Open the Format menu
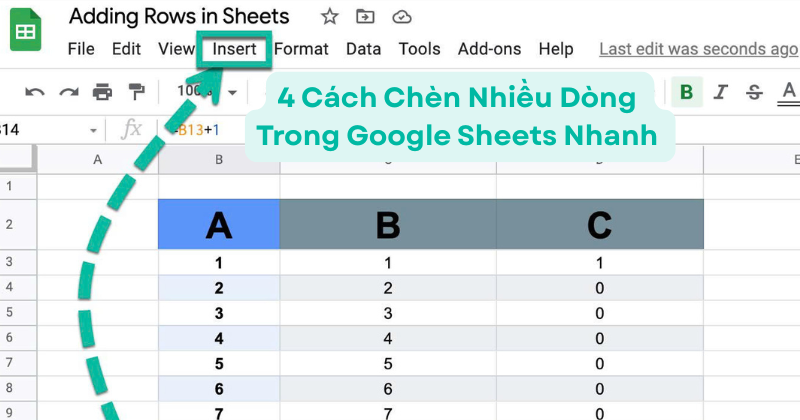 click(301, 49)
